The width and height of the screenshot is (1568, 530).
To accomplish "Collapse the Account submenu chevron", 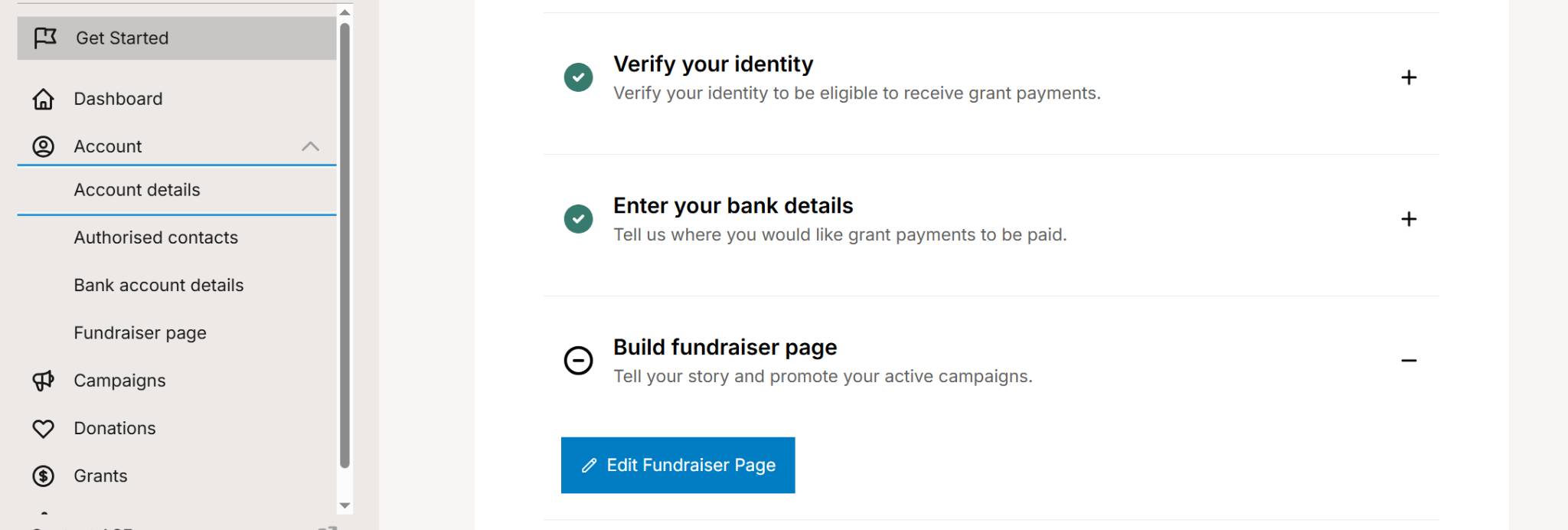I will (310, 146).
